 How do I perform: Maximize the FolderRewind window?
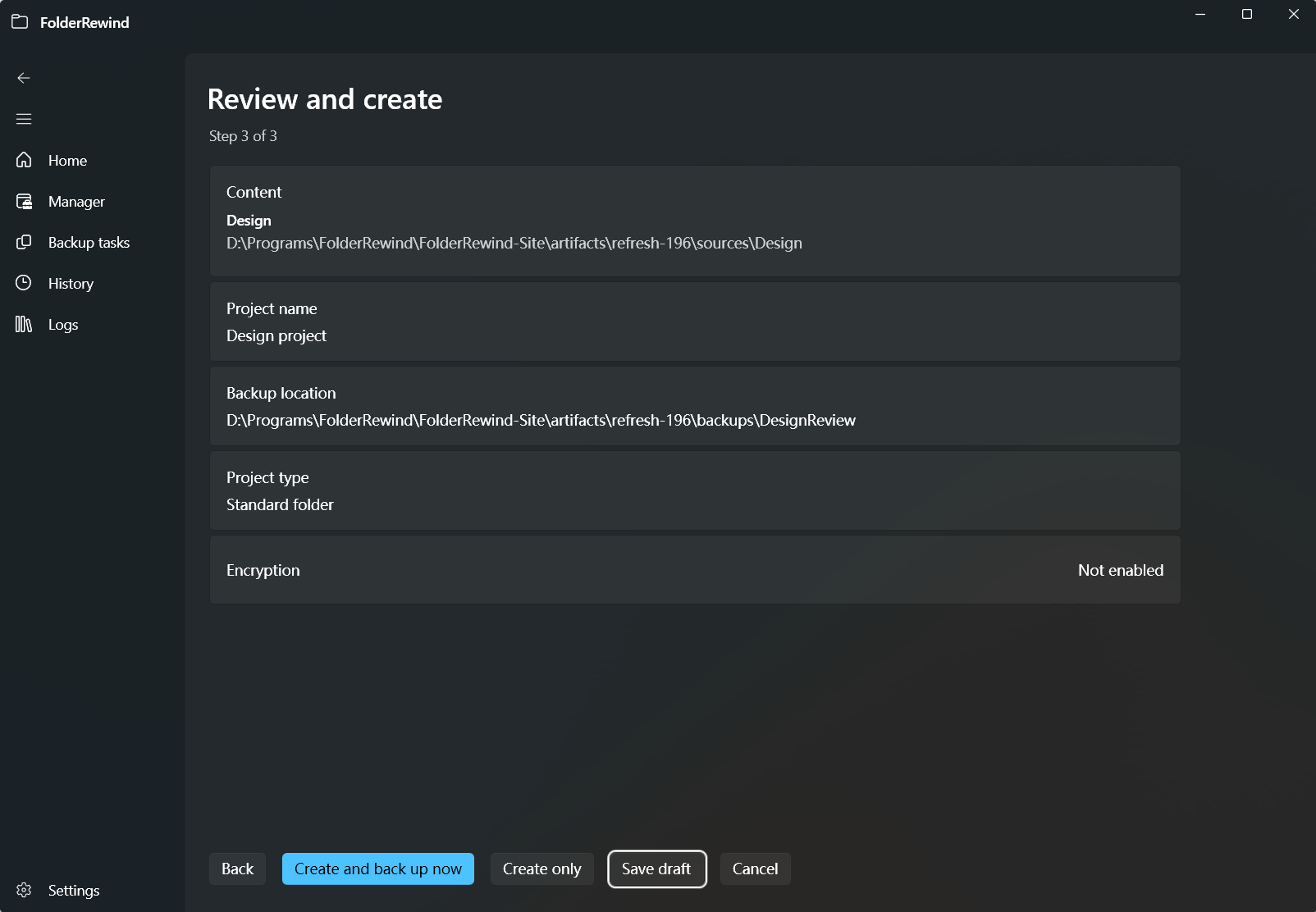click(x=1247, y=14)
